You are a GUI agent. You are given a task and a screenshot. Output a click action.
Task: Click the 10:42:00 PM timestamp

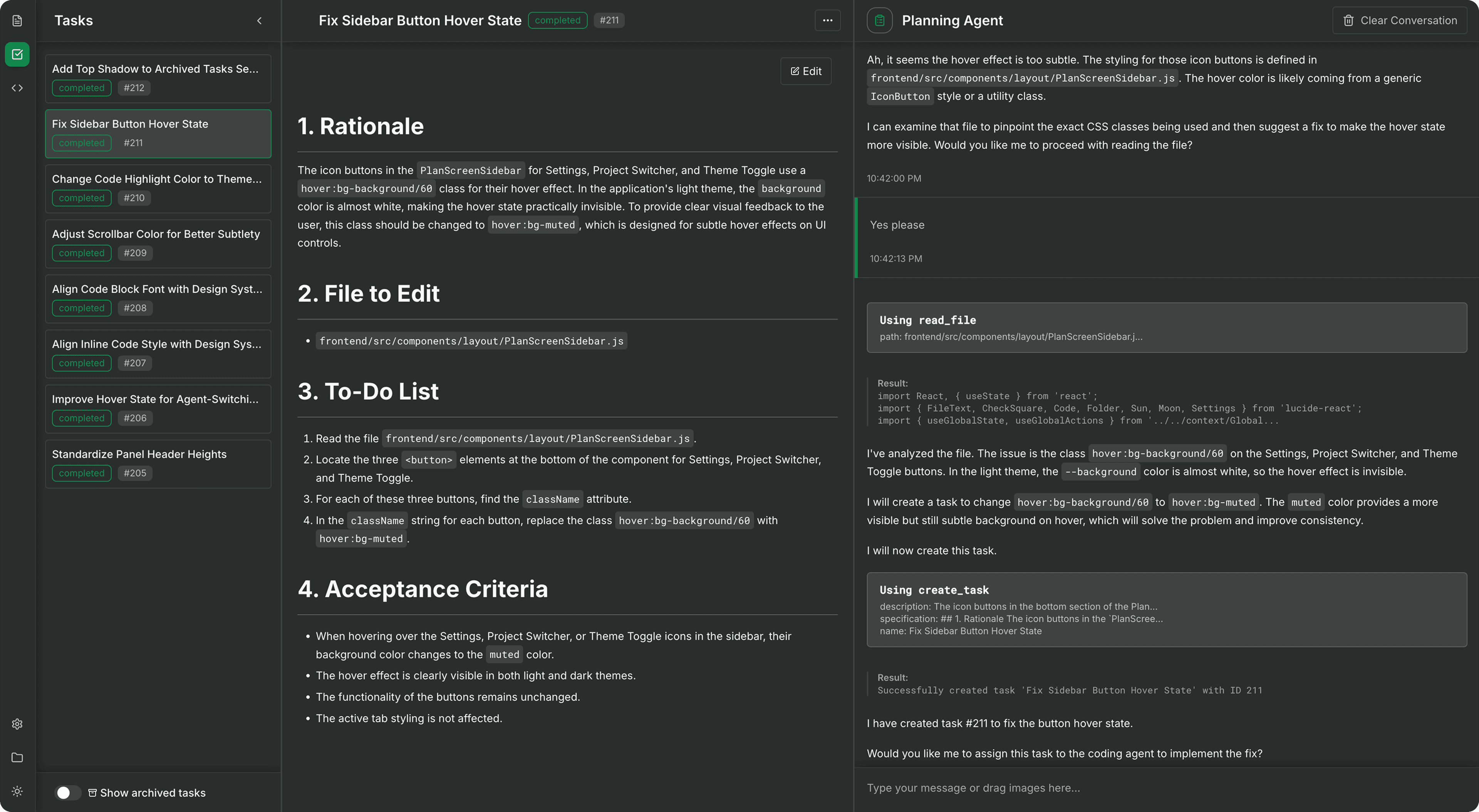pos(894,179)
